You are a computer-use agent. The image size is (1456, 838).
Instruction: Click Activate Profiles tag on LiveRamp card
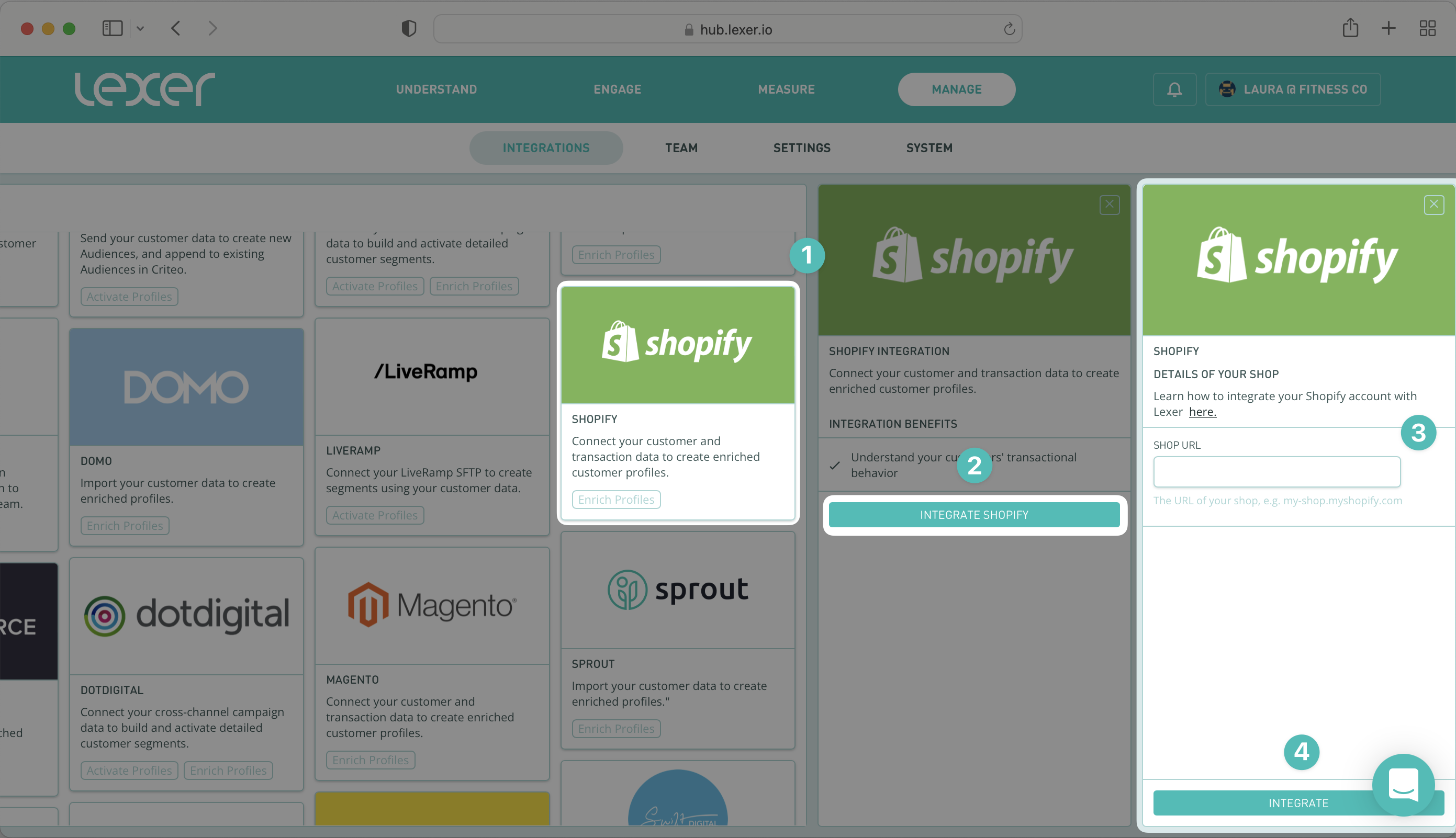point(374,515)
